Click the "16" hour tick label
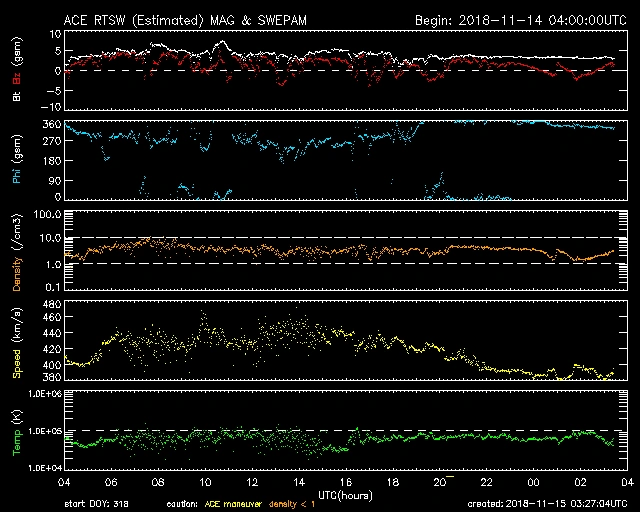 pos(346,482)
